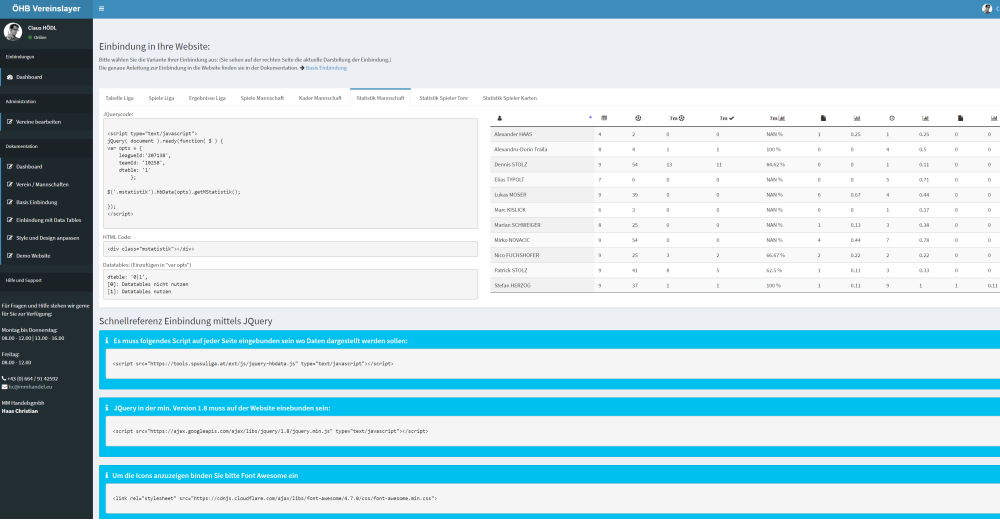This screenshot has width=1000, height=519.
Task: Click the support phone number +43 (0) 664
Action: coord(33,379)
